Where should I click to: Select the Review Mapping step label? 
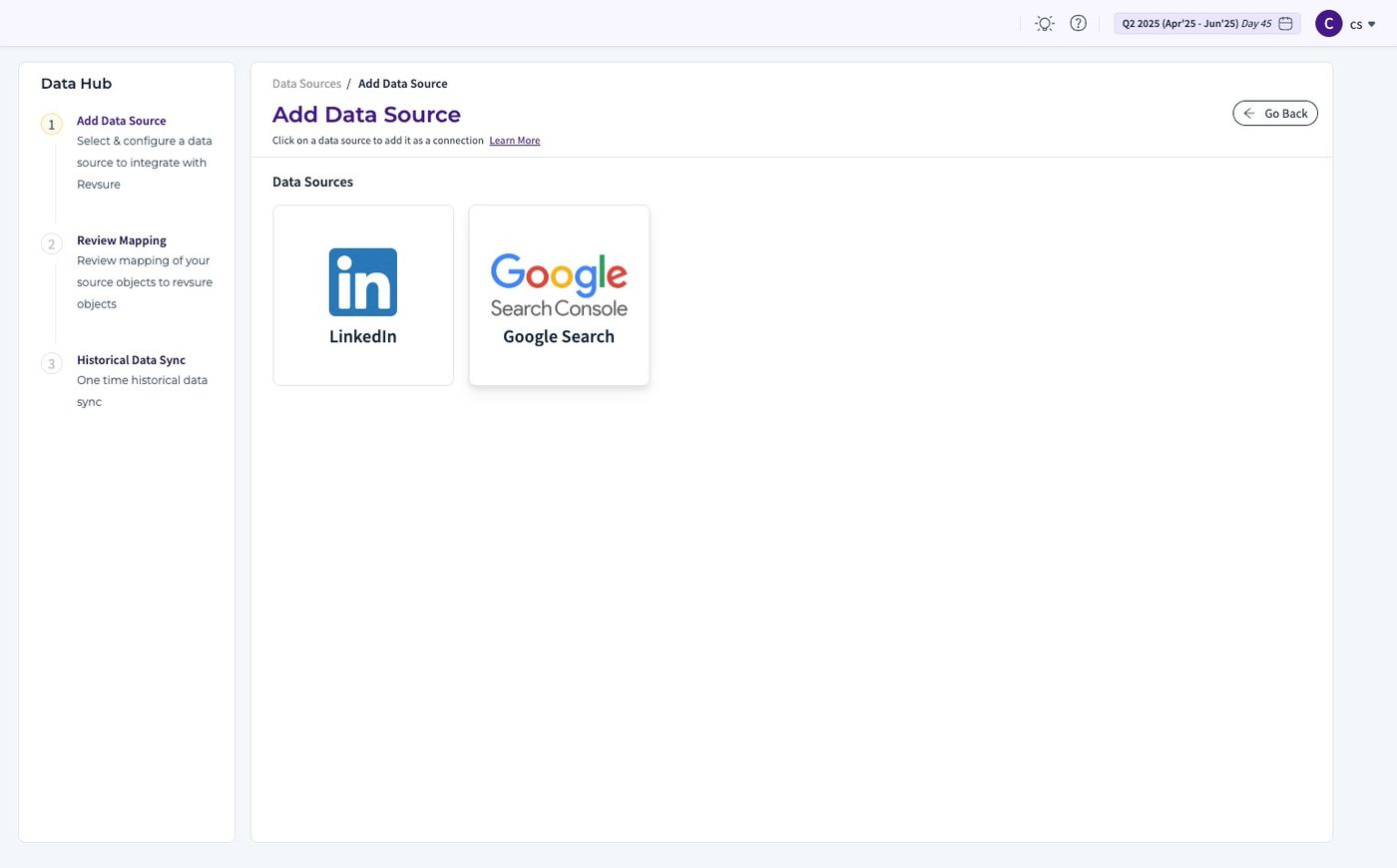122,240
